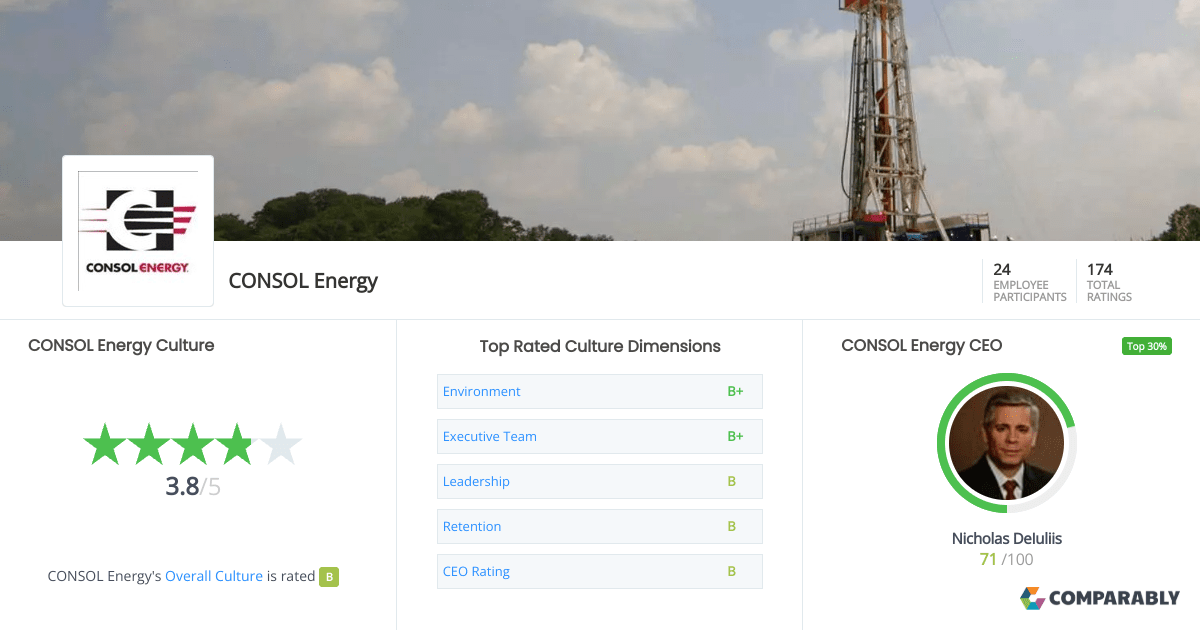The width and height of the screenshot is (1200, 630).
Task: Click the 24 Employee Participants stat
Action: tap(1028, 280)
